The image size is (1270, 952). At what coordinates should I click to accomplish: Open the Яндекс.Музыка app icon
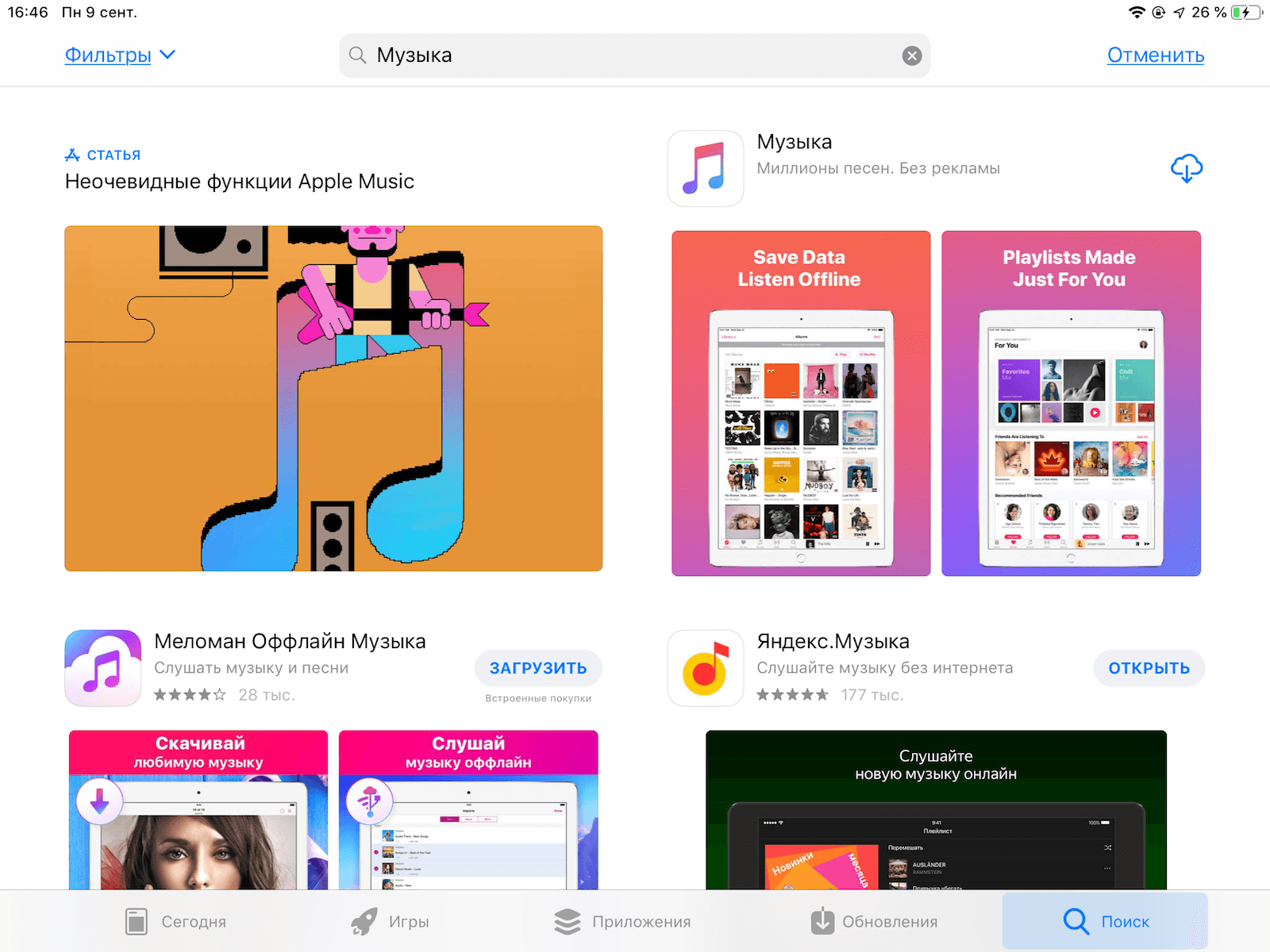[706, 668]
